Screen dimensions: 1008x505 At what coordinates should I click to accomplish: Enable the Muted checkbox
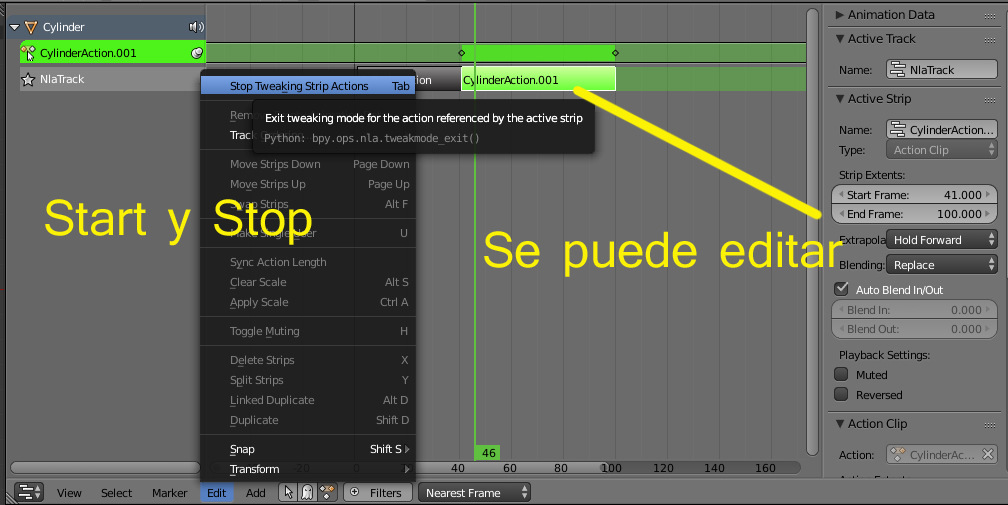point(842,374)
